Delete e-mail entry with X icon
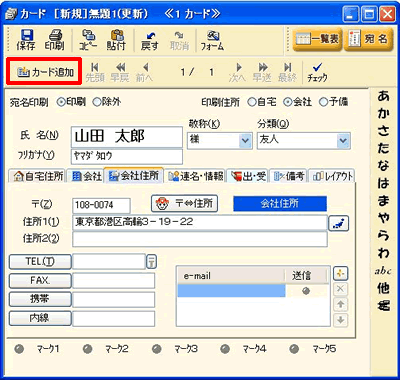Image resolution: width=400 pixels, height=380 pixels. point(340,289)
